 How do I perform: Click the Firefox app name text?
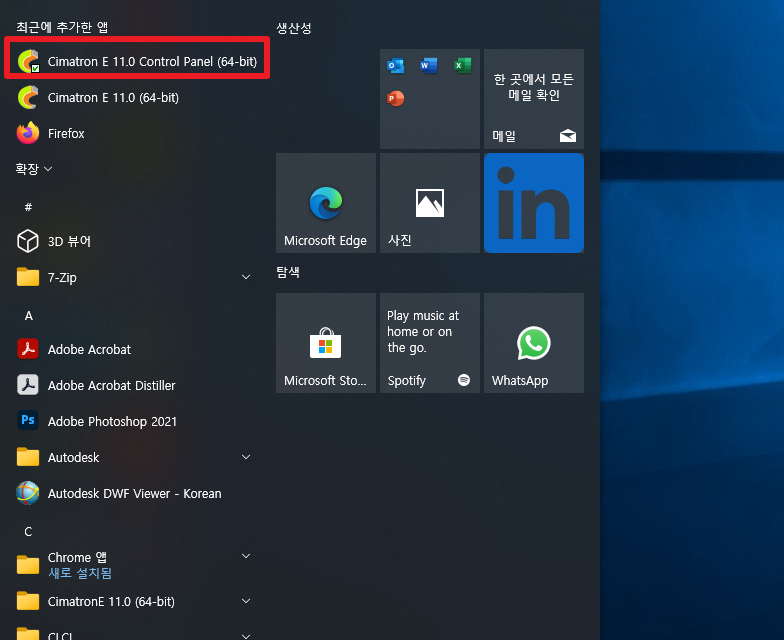(x=66, y=134)
